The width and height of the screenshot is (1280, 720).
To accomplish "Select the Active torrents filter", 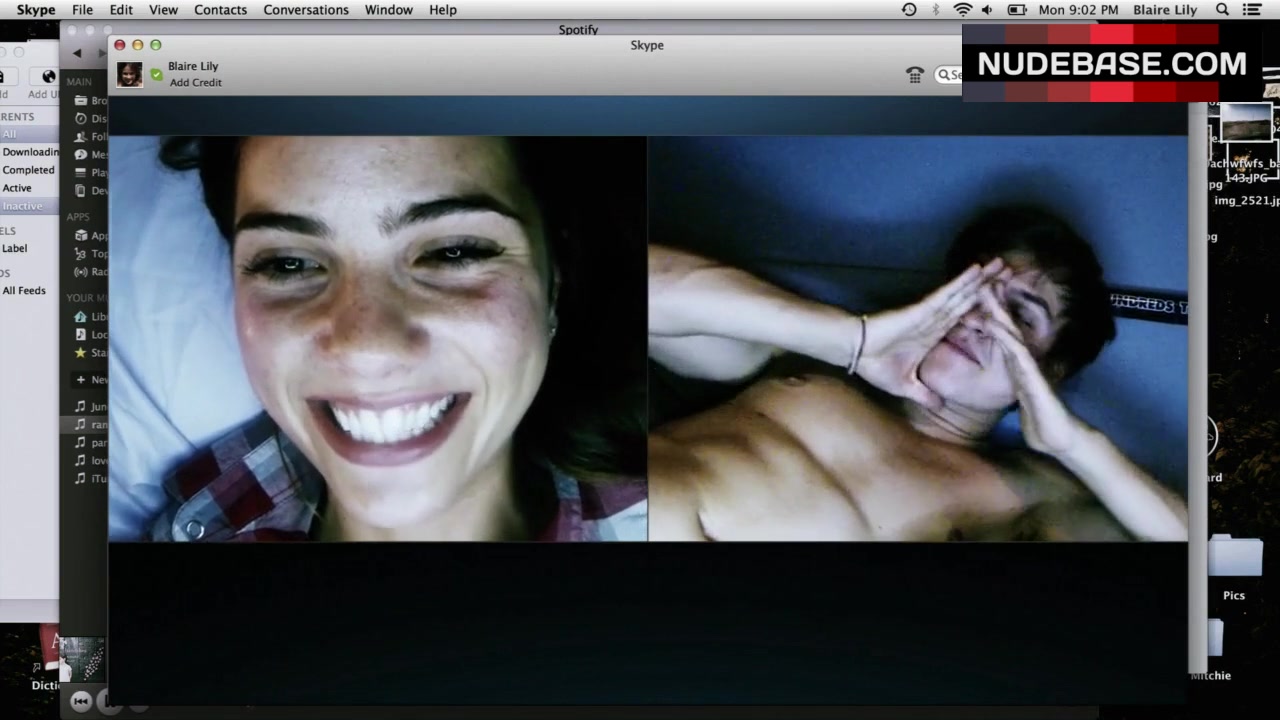I will (x=17, y=188).
